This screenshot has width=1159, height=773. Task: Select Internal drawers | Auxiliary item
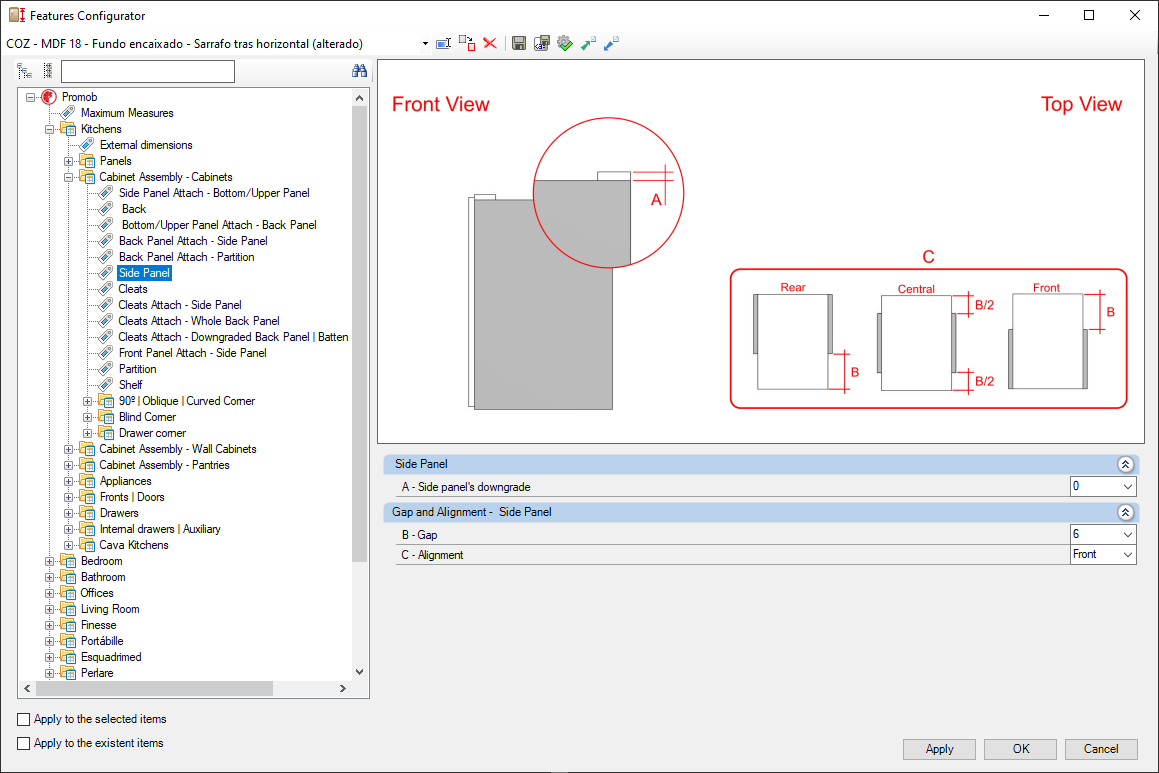[x=160, y=529]
